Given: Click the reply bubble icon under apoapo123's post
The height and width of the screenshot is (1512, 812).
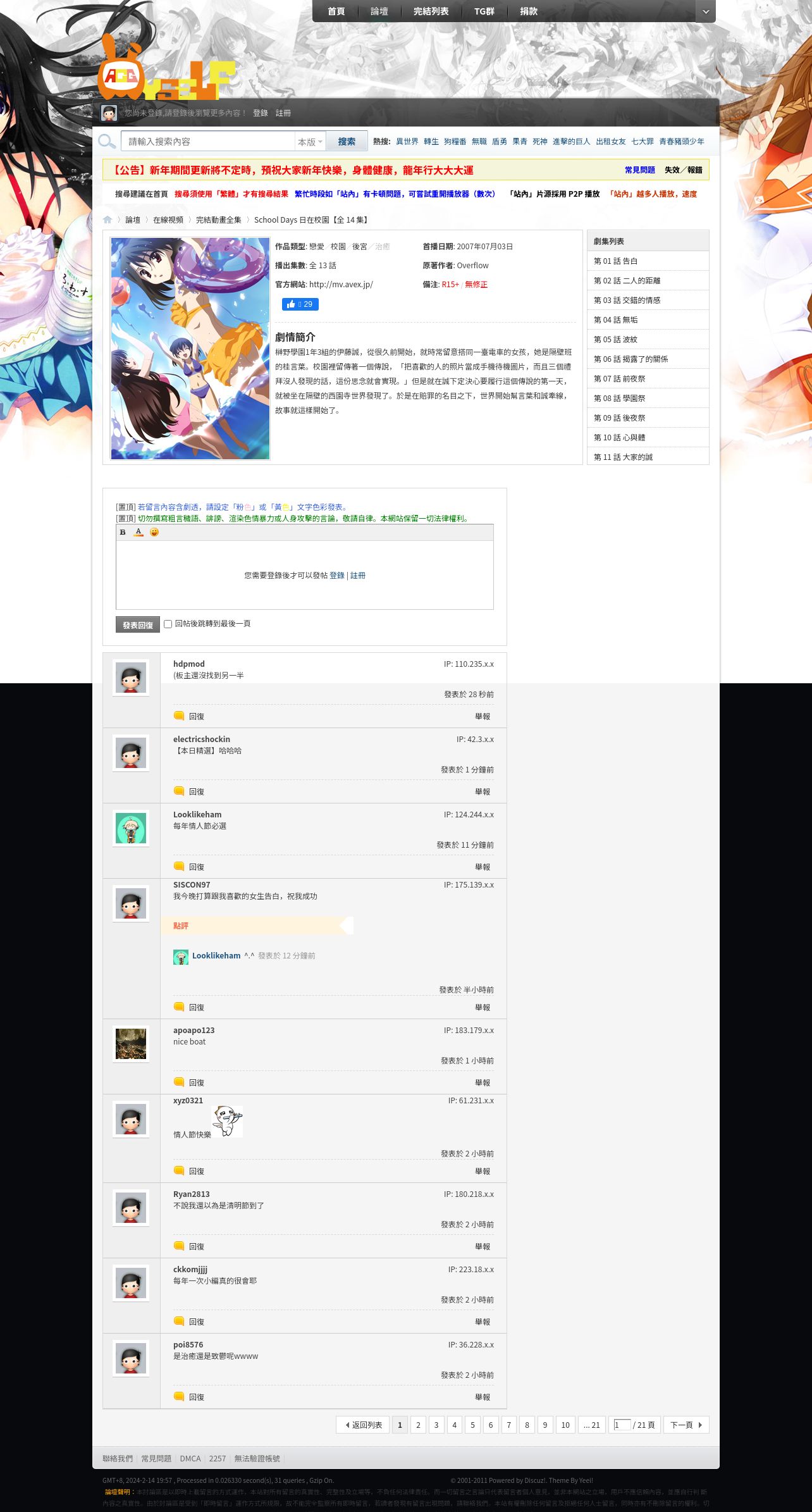Looking at the screenshot, I should click(x=179, y=1082).
